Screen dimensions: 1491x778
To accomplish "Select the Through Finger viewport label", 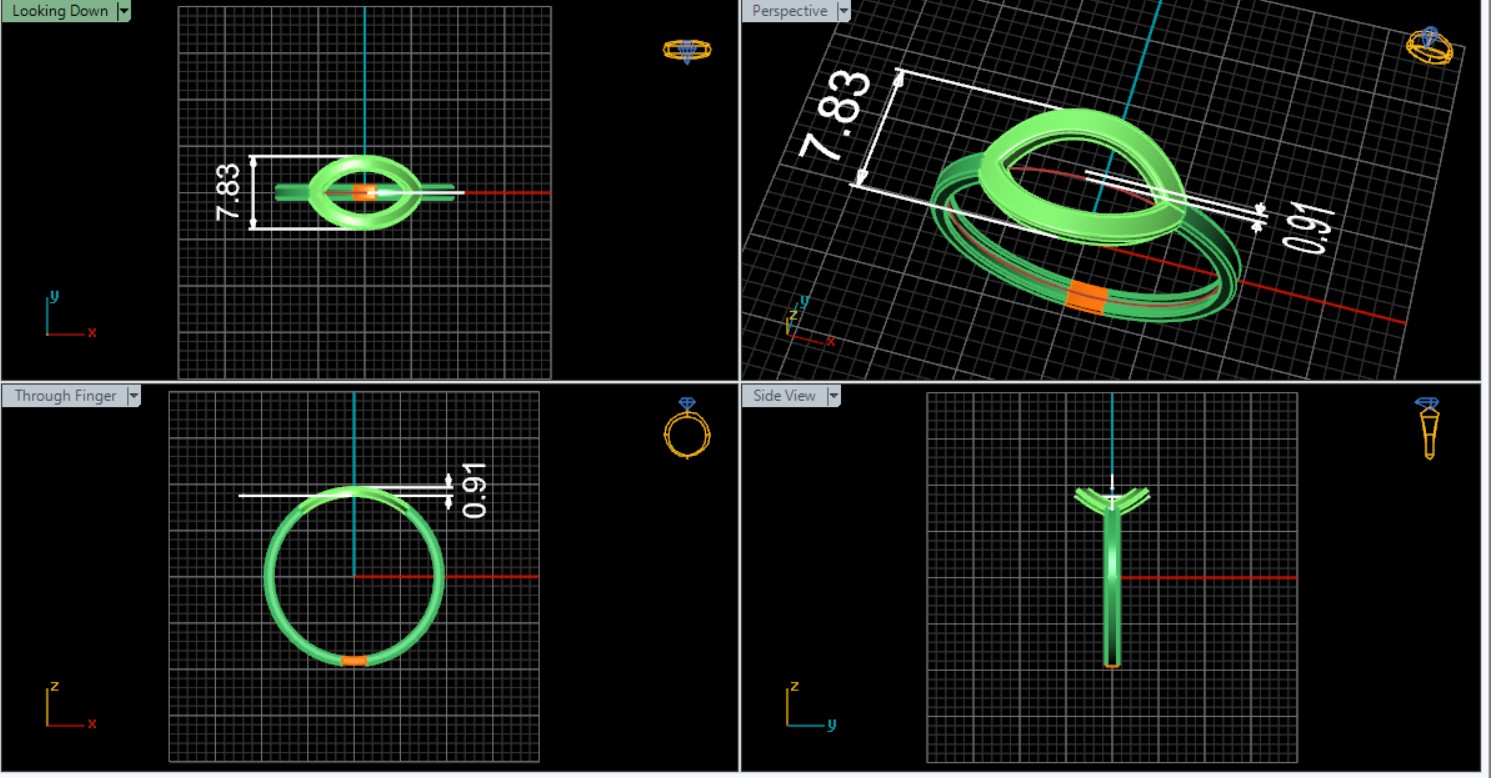I will pos(65,396).
